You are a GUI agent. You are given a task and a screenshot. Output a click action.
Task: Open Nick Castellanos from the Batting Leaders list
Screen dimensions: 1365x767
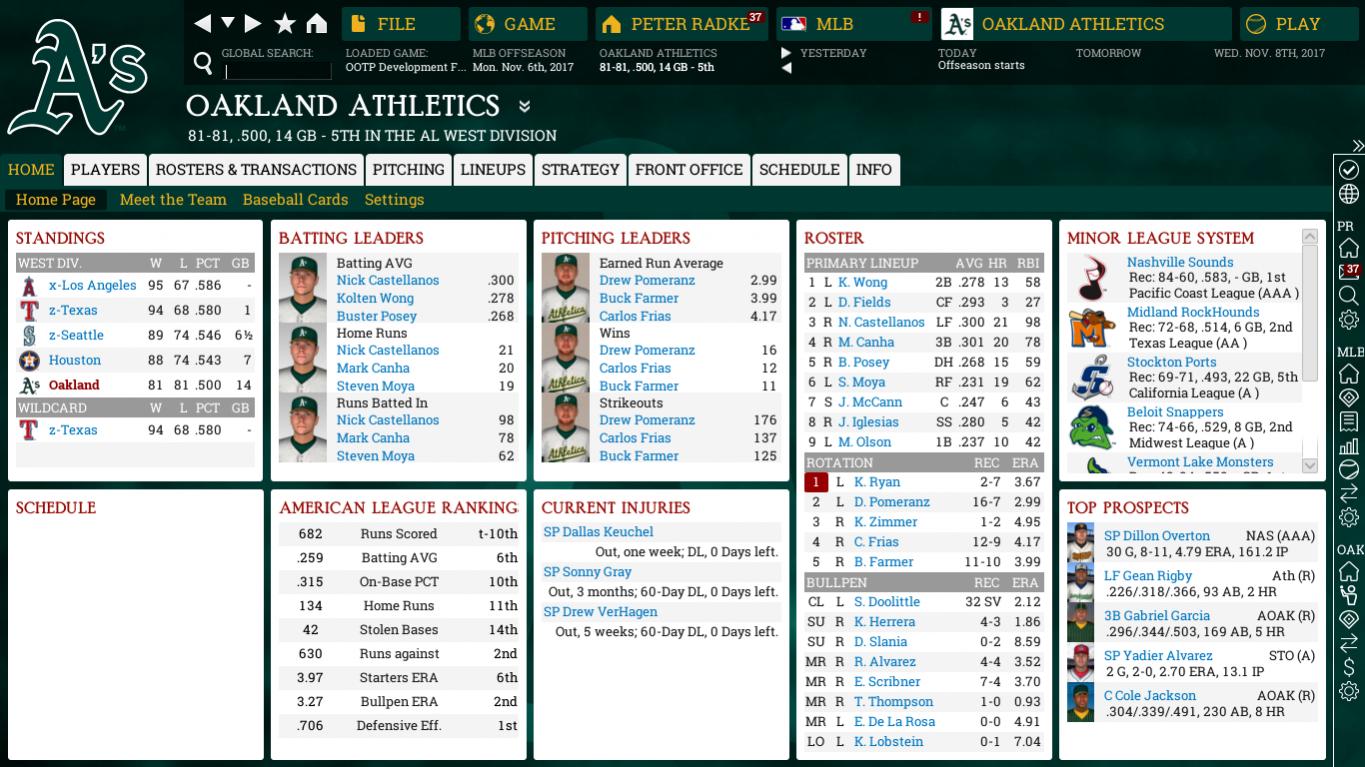[388, 280]
